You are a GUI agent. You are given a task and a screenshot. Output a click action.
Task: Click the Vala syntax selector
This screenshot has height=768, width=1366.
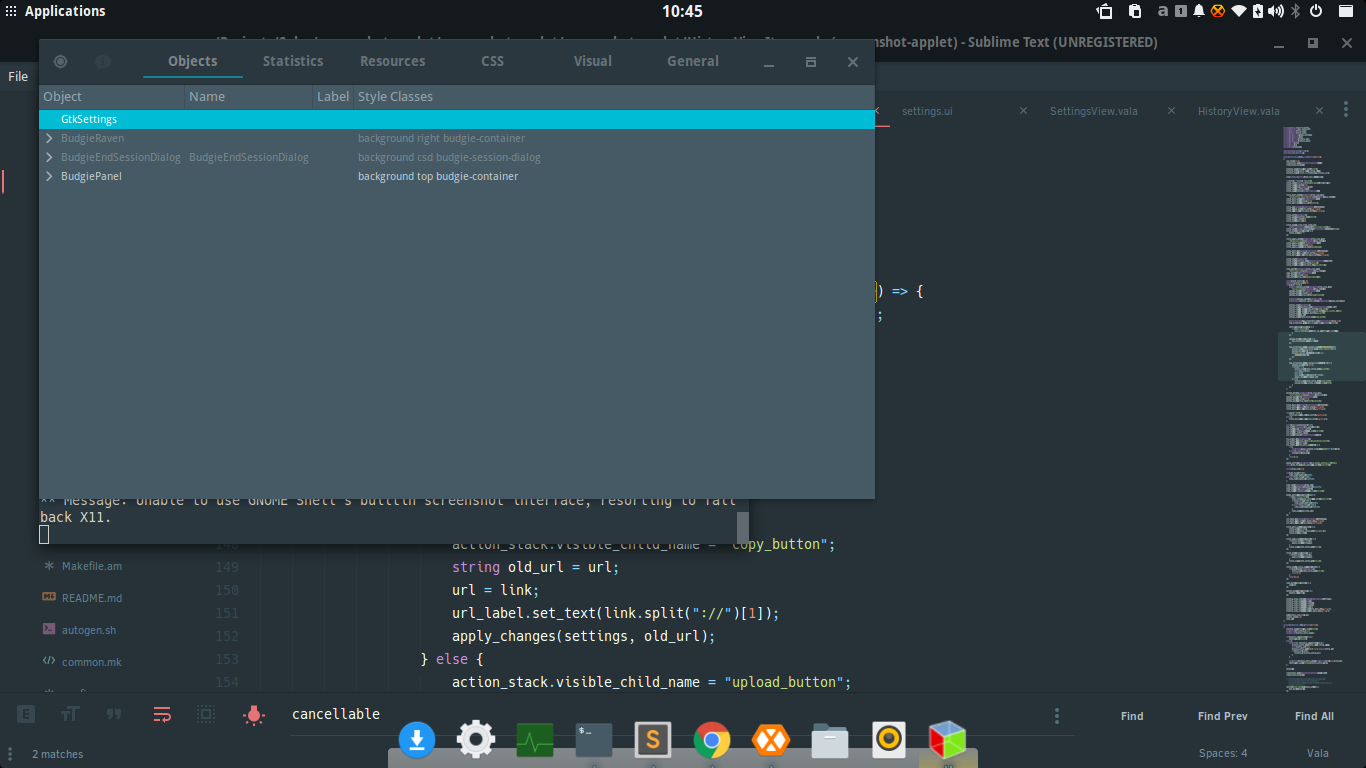point(1317,754)
